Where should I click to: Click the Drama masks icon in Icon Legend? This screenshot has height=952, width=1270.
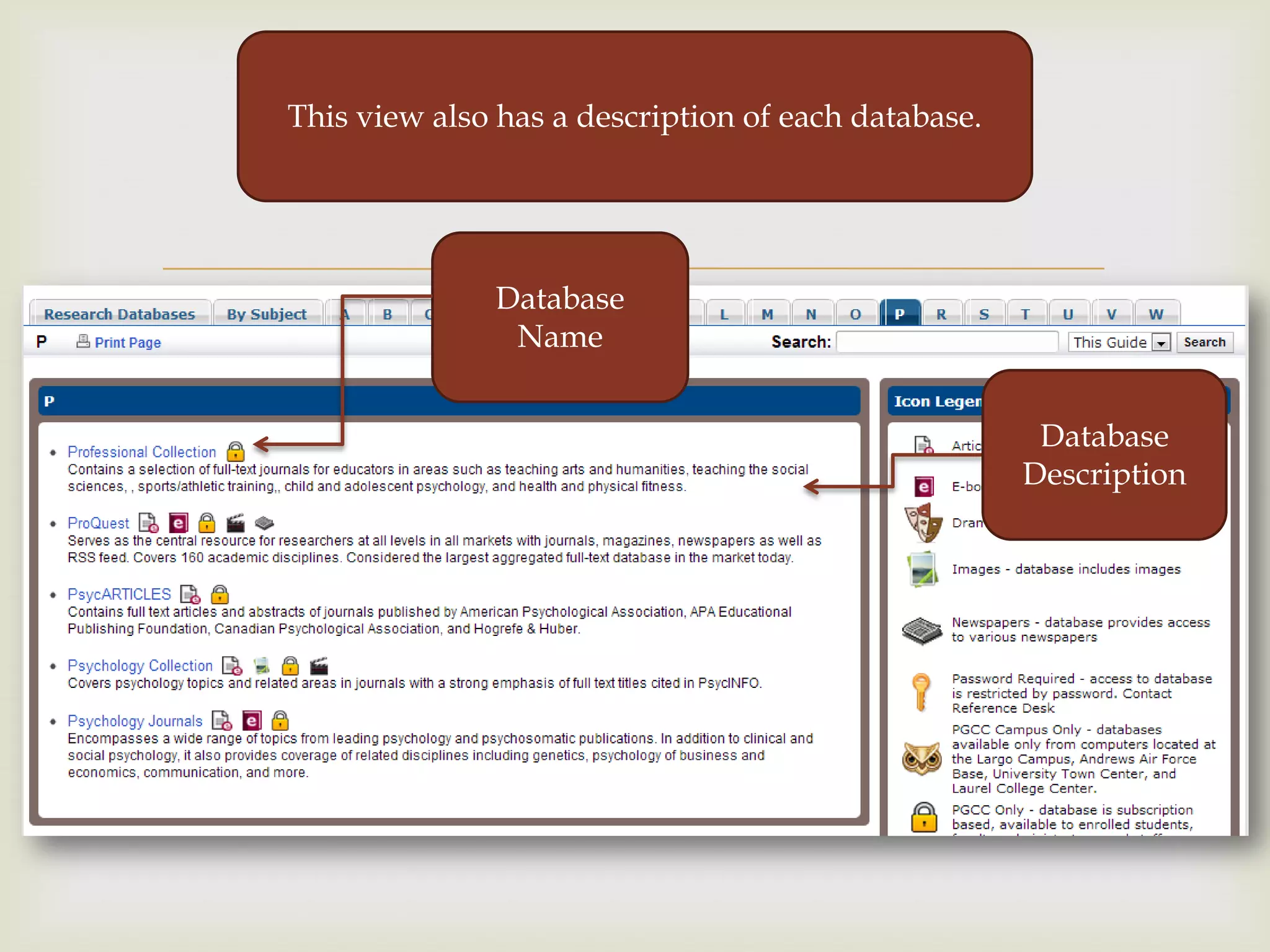click(x=923, y=522)
